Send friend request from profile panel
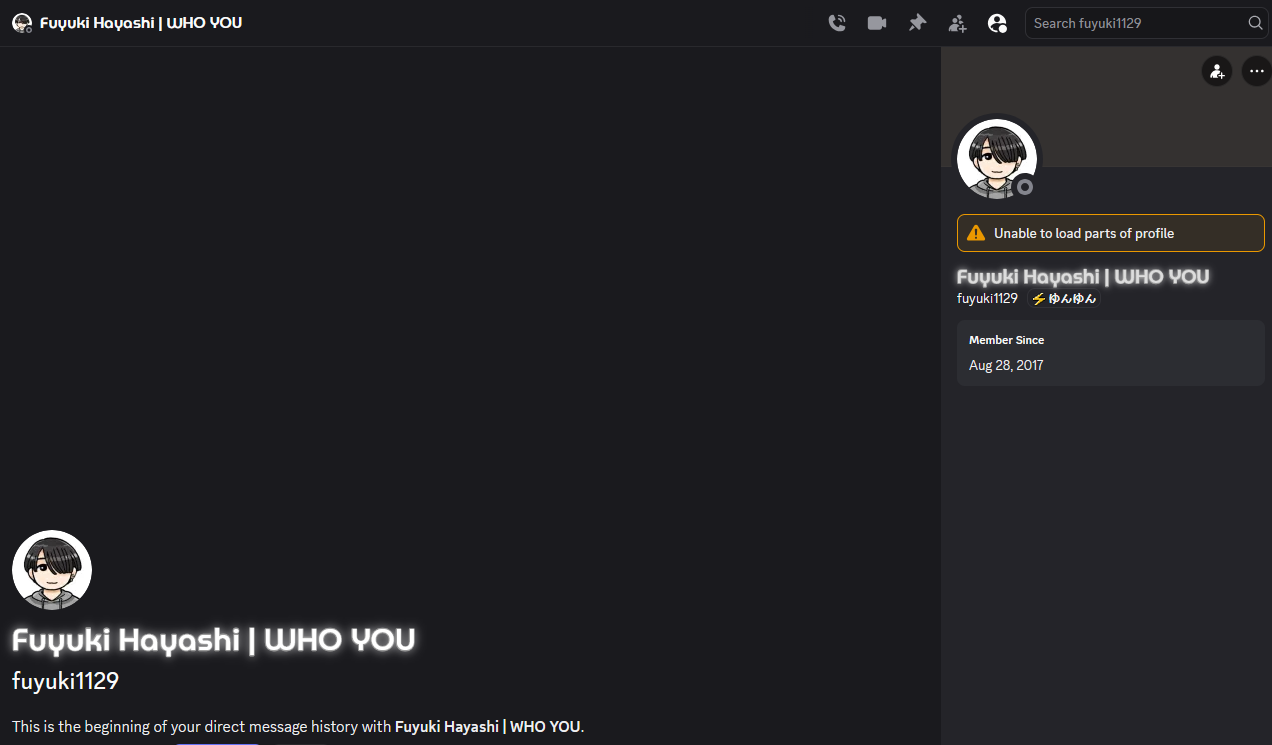 point(1217,71)
